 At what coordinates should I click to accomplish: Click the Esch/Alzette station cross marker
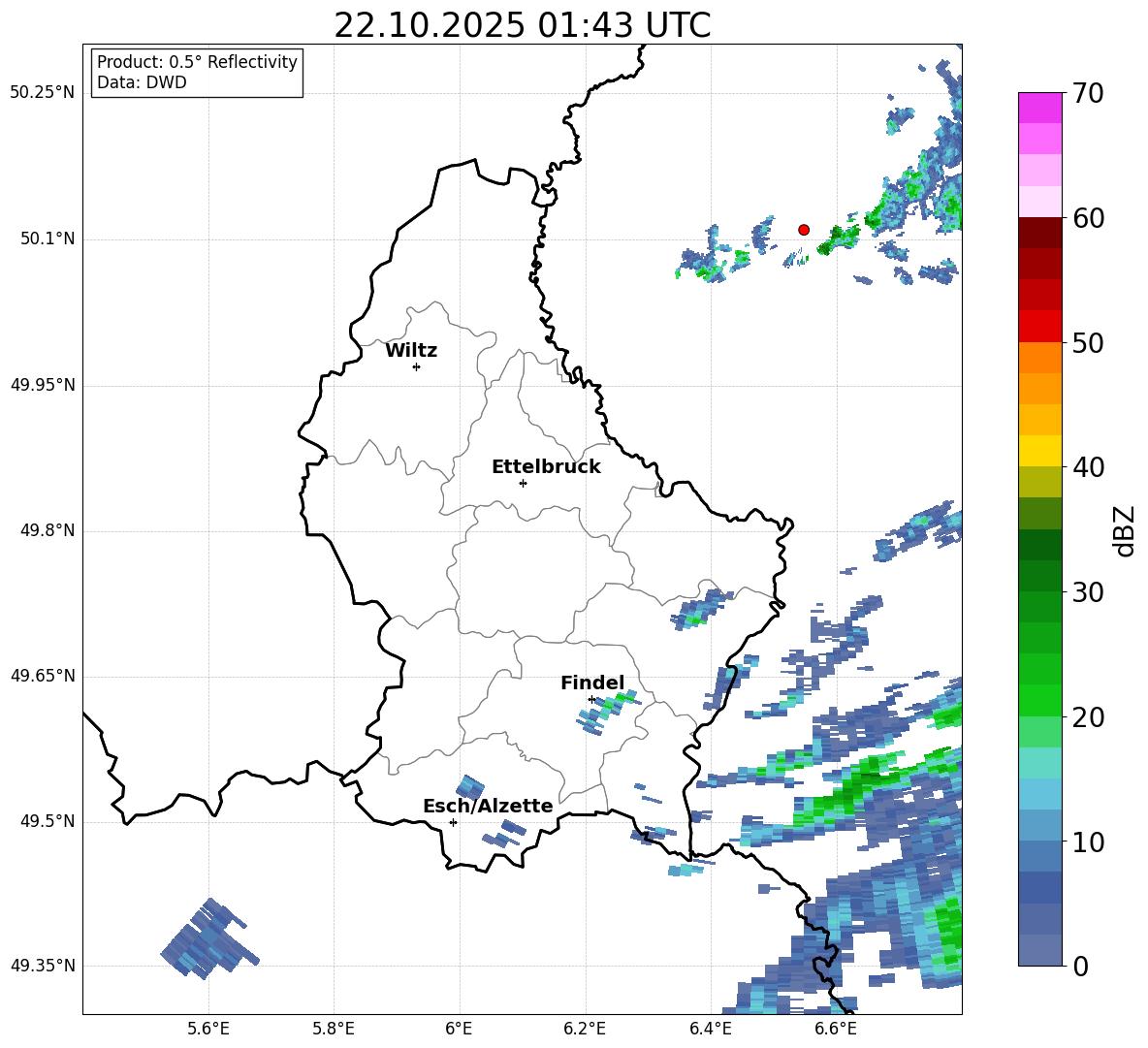pos(453,822)
